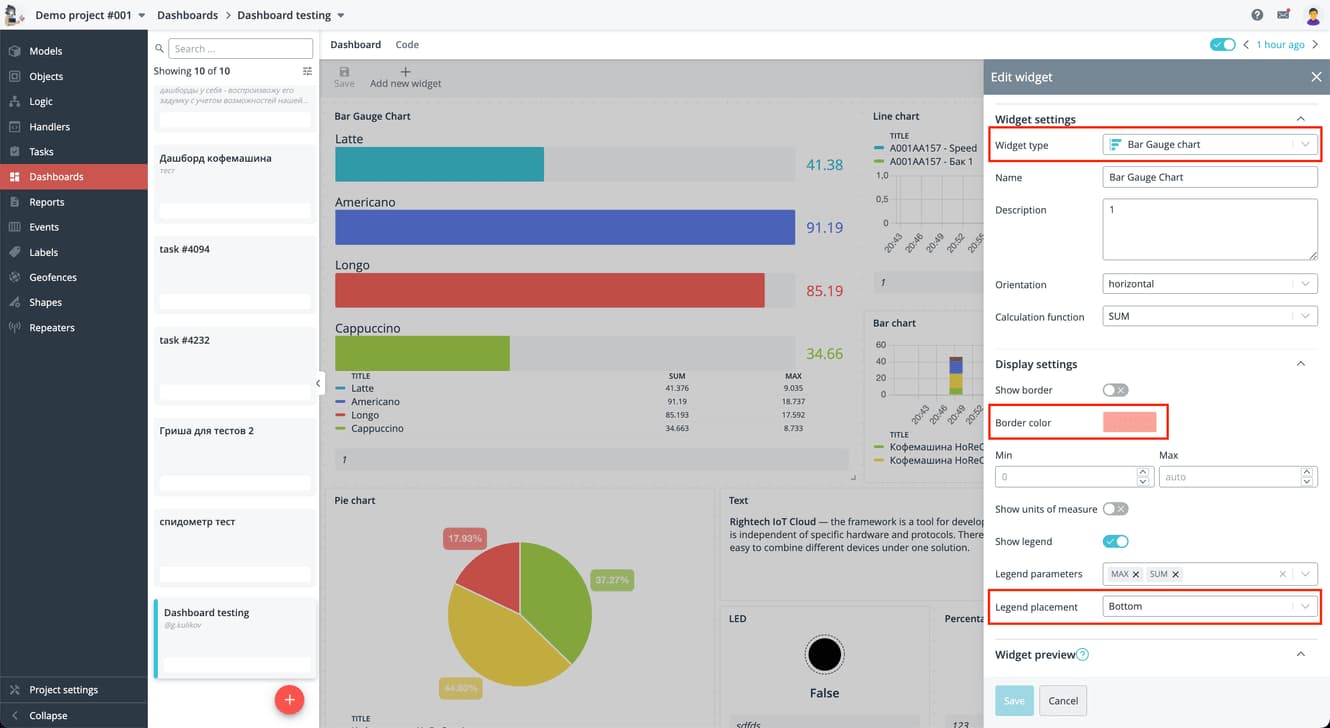Open the mail notifications icon

coord(1283,15)
